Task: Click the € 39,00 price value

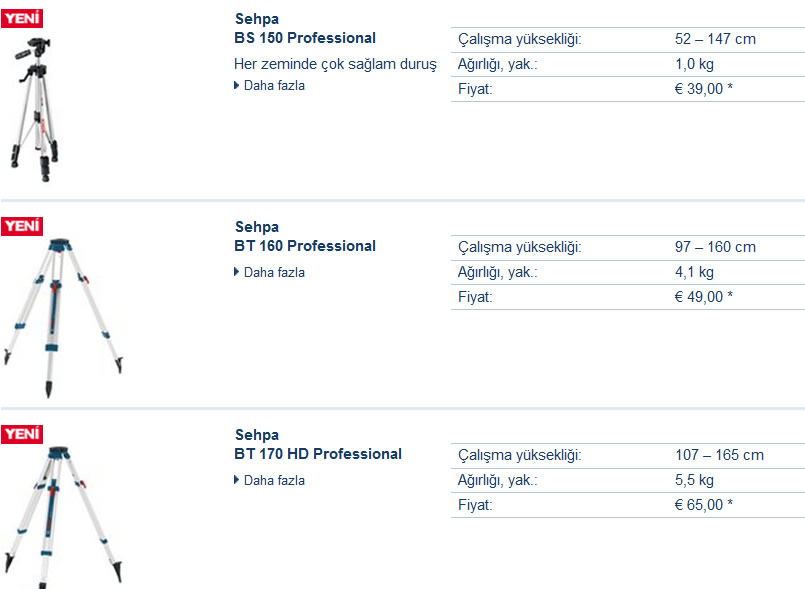Action: click(x=704, y=89)
